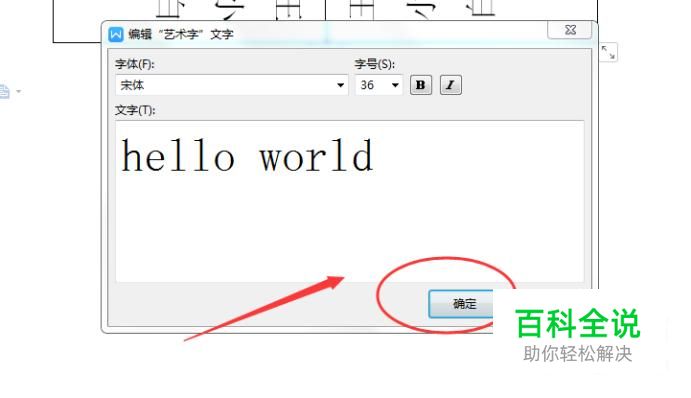Screen dimensions: 691x398
Task: Click inside the hello world text box
Action: point(349,201)
